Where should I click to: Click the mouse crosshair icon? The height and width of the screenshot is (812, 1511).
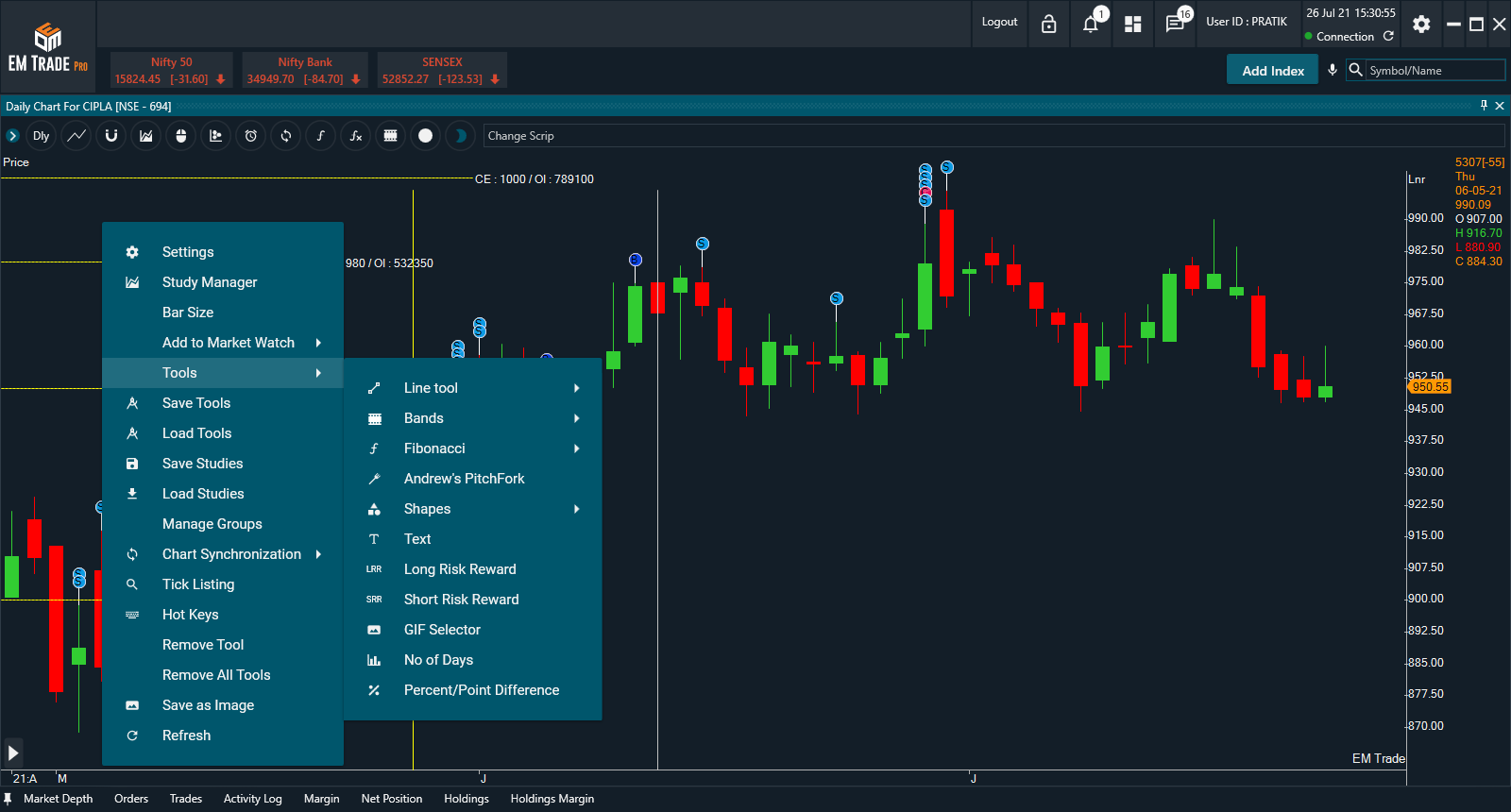181,136
